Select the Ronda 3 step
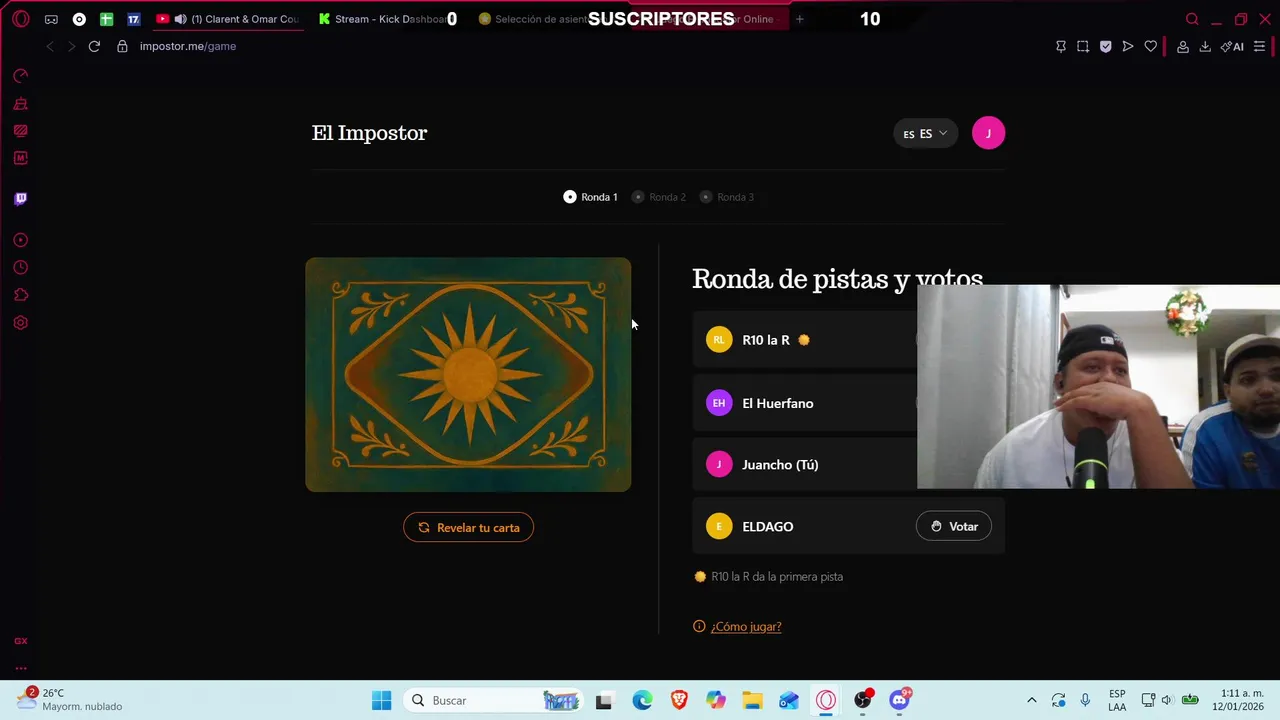 (726, 197)
